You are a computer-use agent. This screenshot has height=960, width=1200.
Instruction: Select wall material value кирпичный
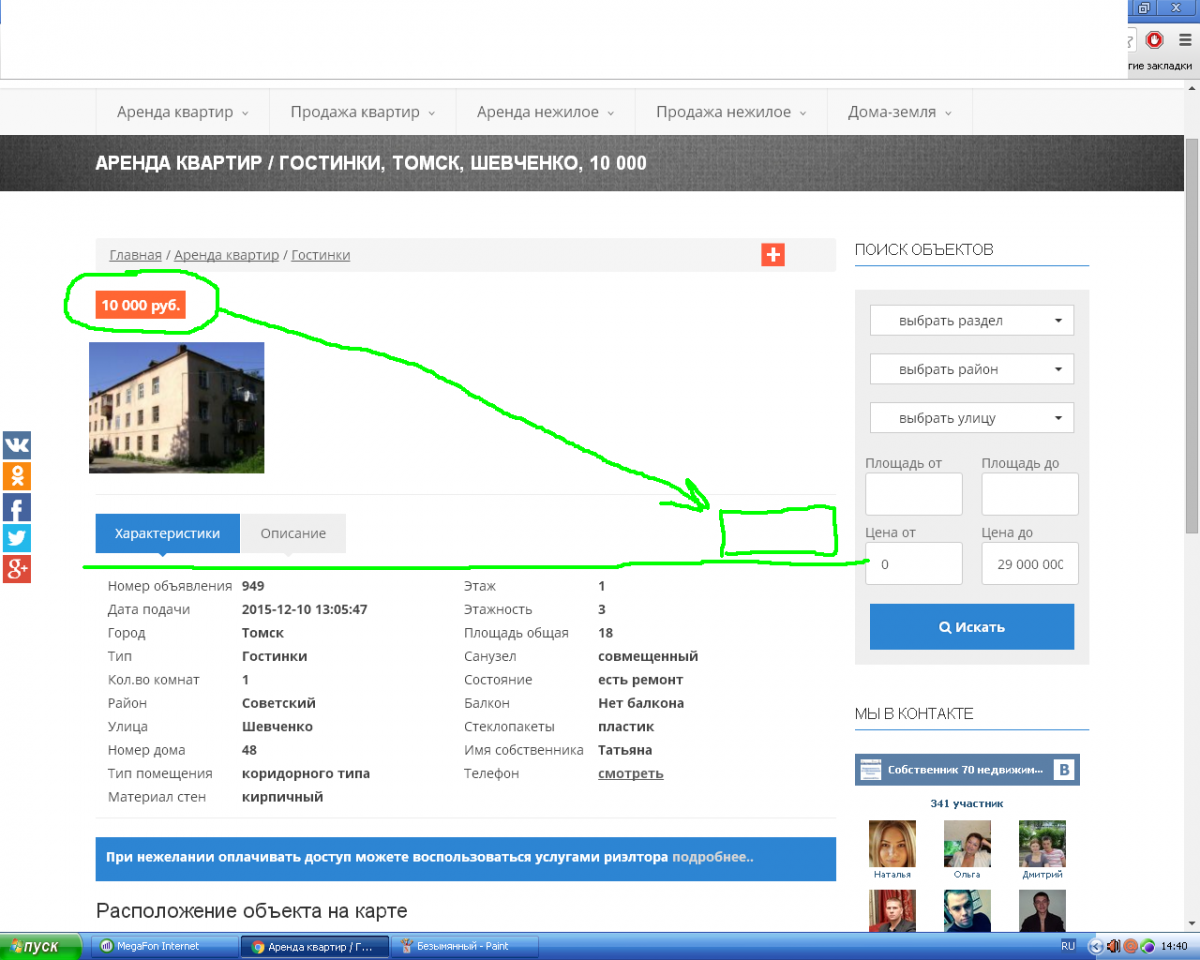pos(283,797)
